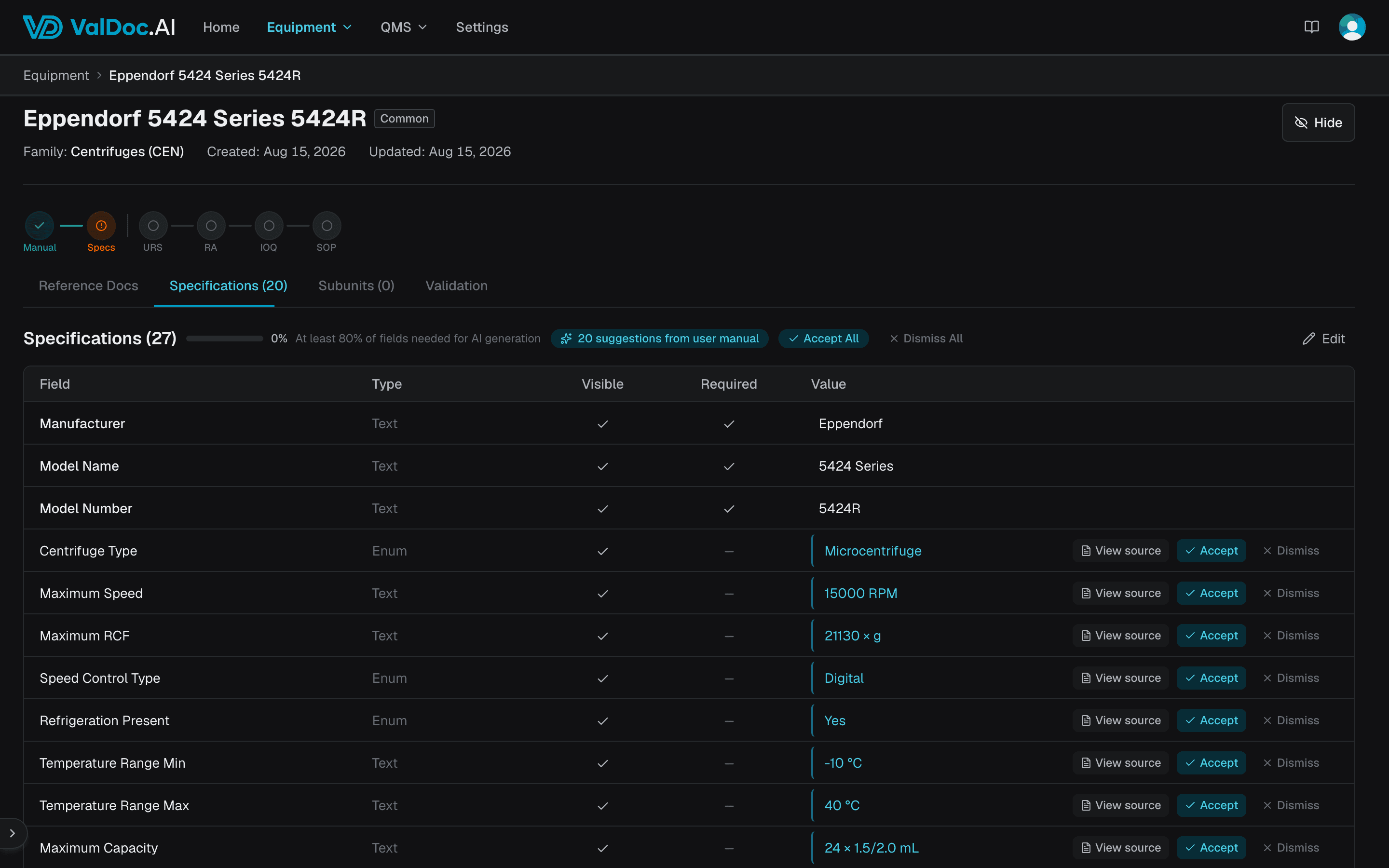1389x868 pixels.
Task: Click the Common tag badge
Action: click(x=404, y=118)
